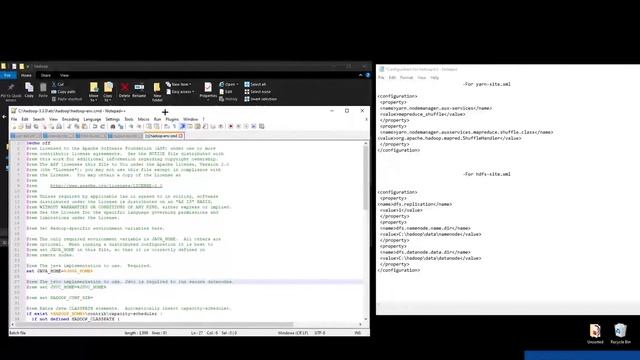Click the Save Recorded Macro toolbar icon
The image size is (640, 360).
tap(262, 127)
